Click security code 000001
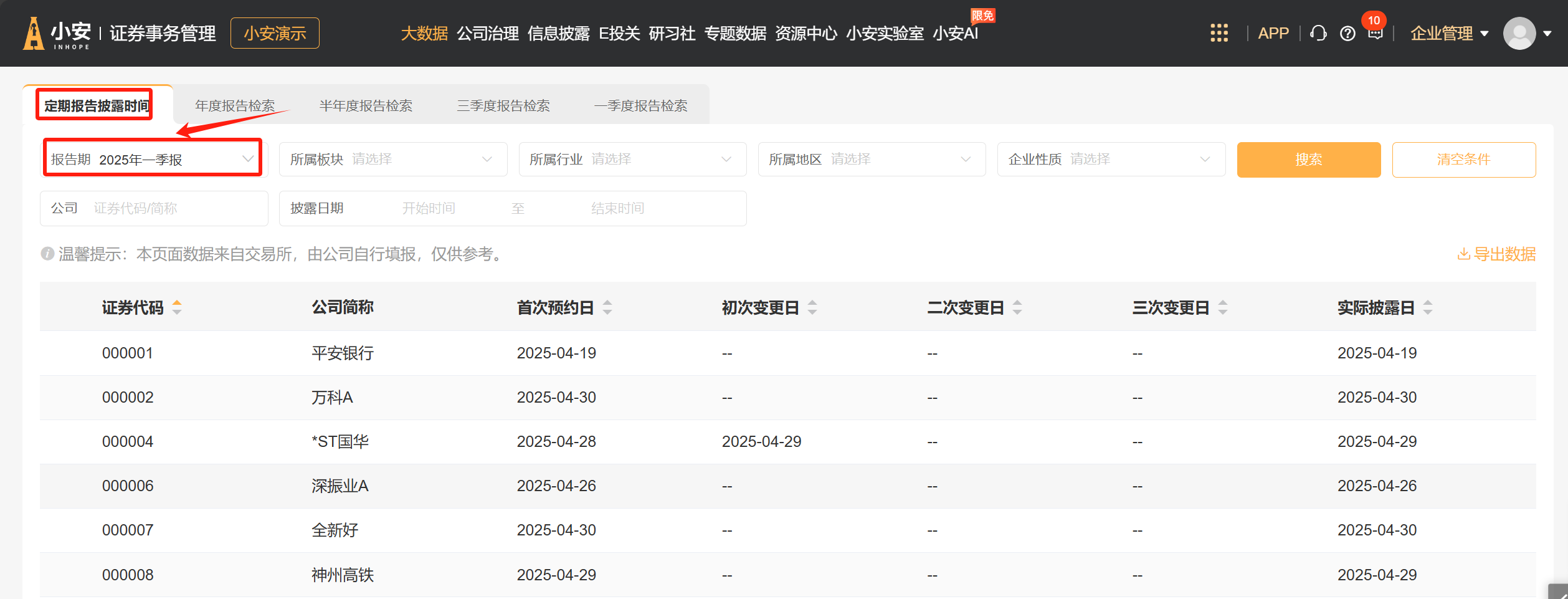 click(x=128, y=353)
